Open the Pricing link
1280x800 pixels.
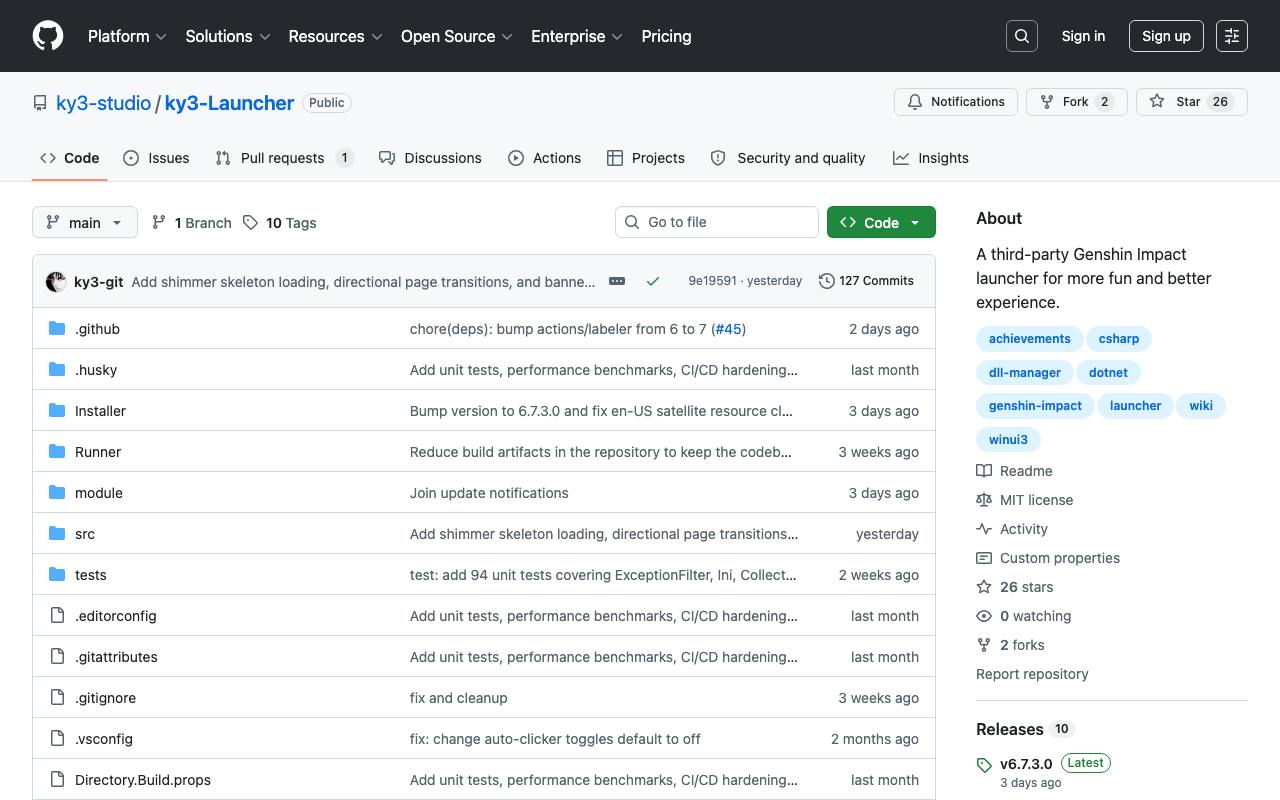(666, 36)
